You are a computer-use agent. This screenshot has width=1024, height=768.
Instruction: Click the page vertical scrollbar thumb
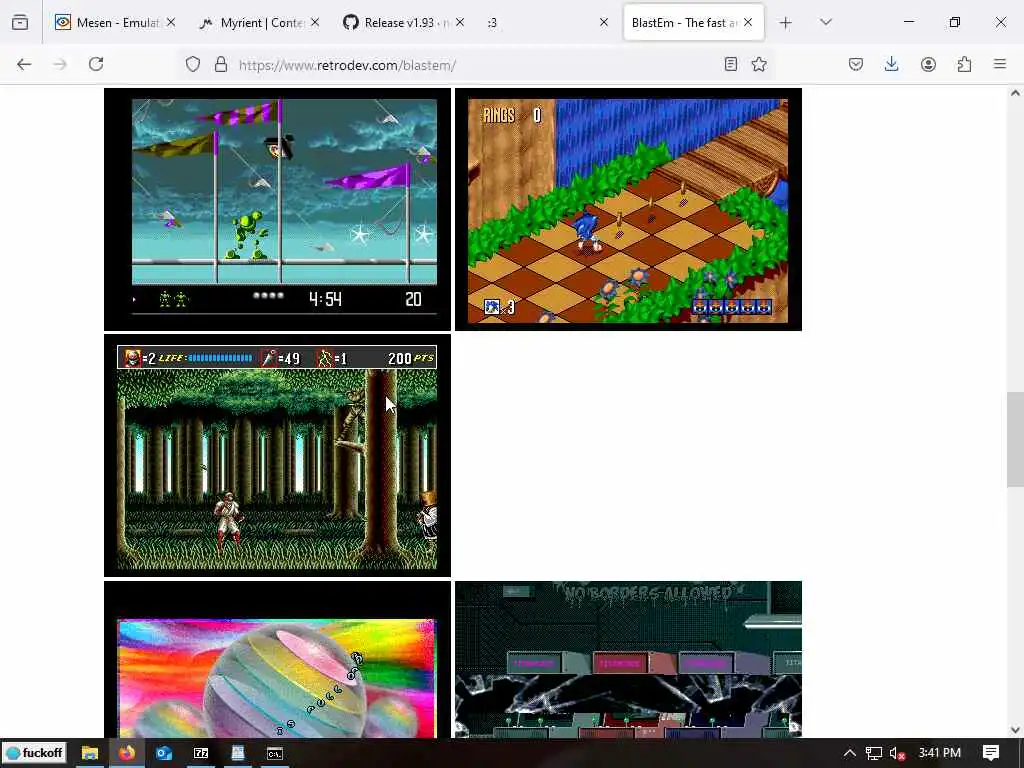click(x=1015, y=439)
